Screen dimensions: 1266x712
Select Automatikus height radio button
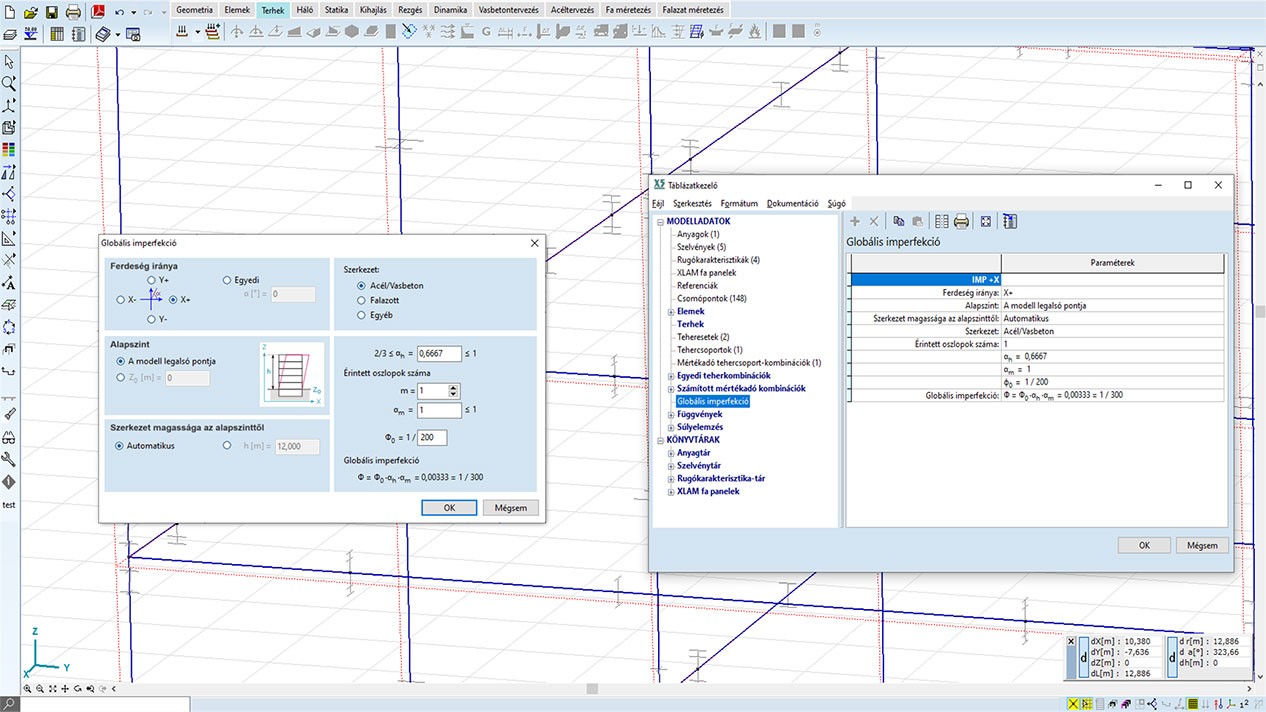click(x=121, y=446)
